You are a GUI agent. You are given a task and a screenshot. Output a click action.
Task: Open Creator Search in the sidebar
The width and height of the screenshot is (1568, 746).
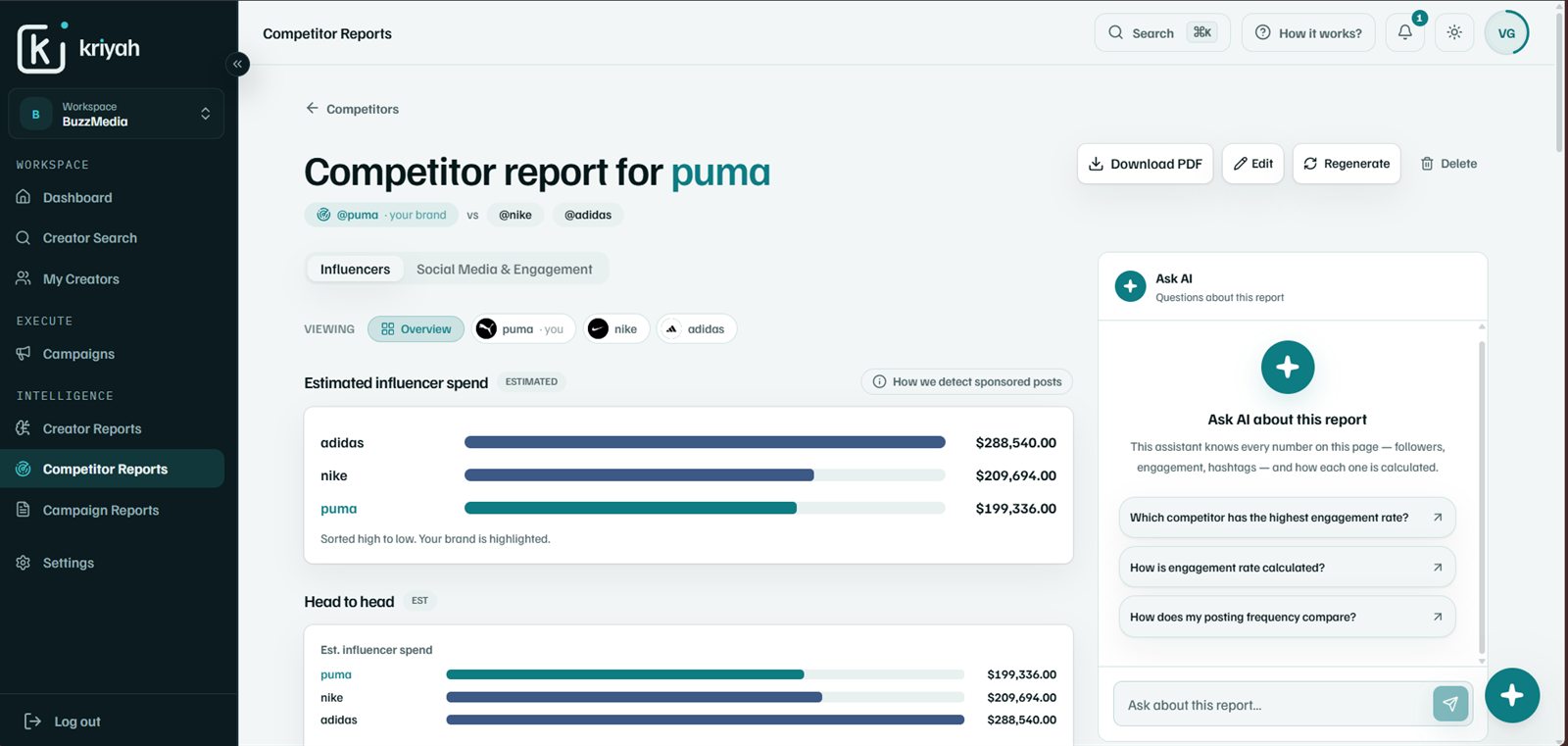tap(113, 238)
